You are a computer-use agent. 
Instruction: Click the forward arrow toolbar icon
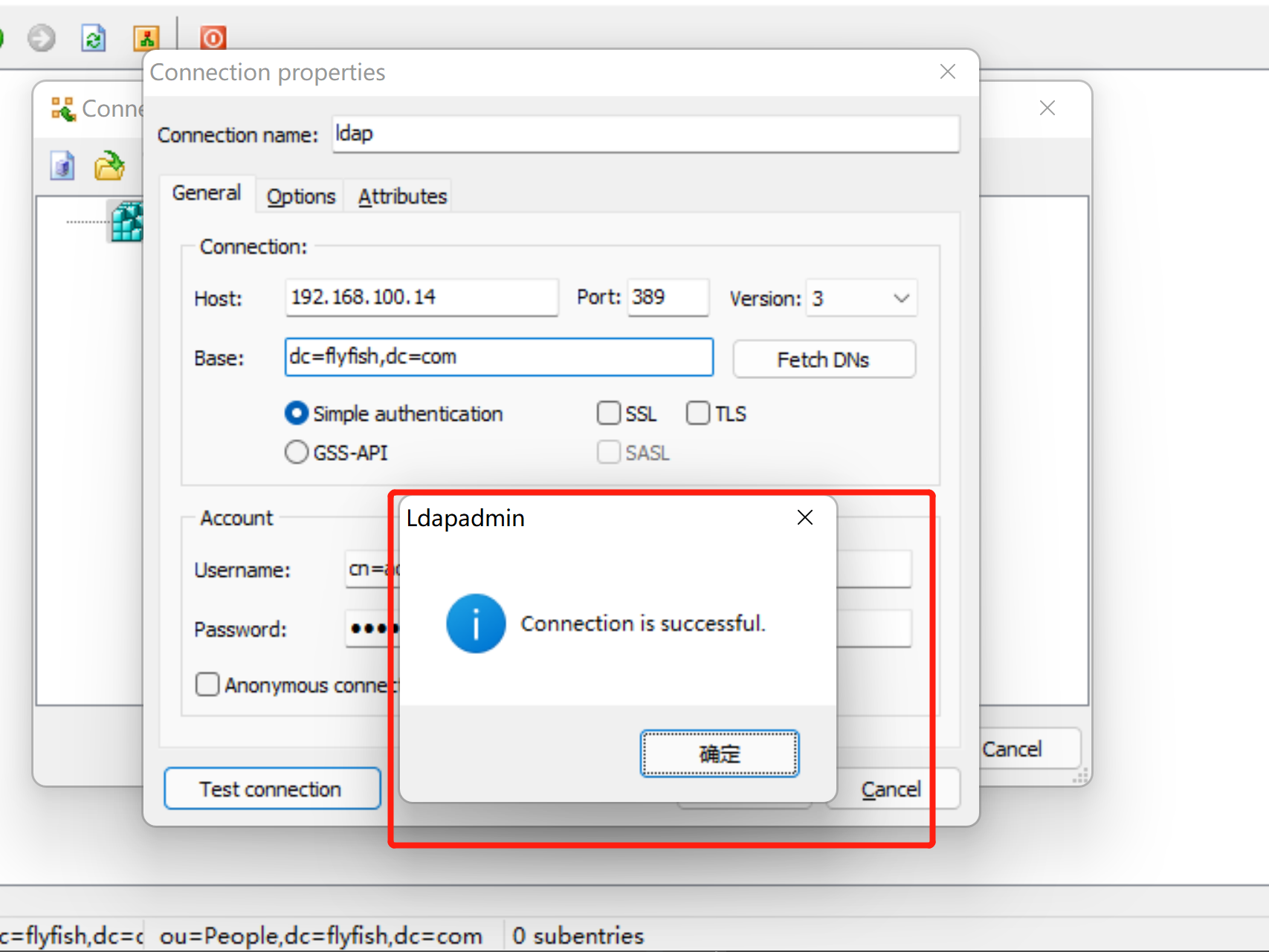42,37
